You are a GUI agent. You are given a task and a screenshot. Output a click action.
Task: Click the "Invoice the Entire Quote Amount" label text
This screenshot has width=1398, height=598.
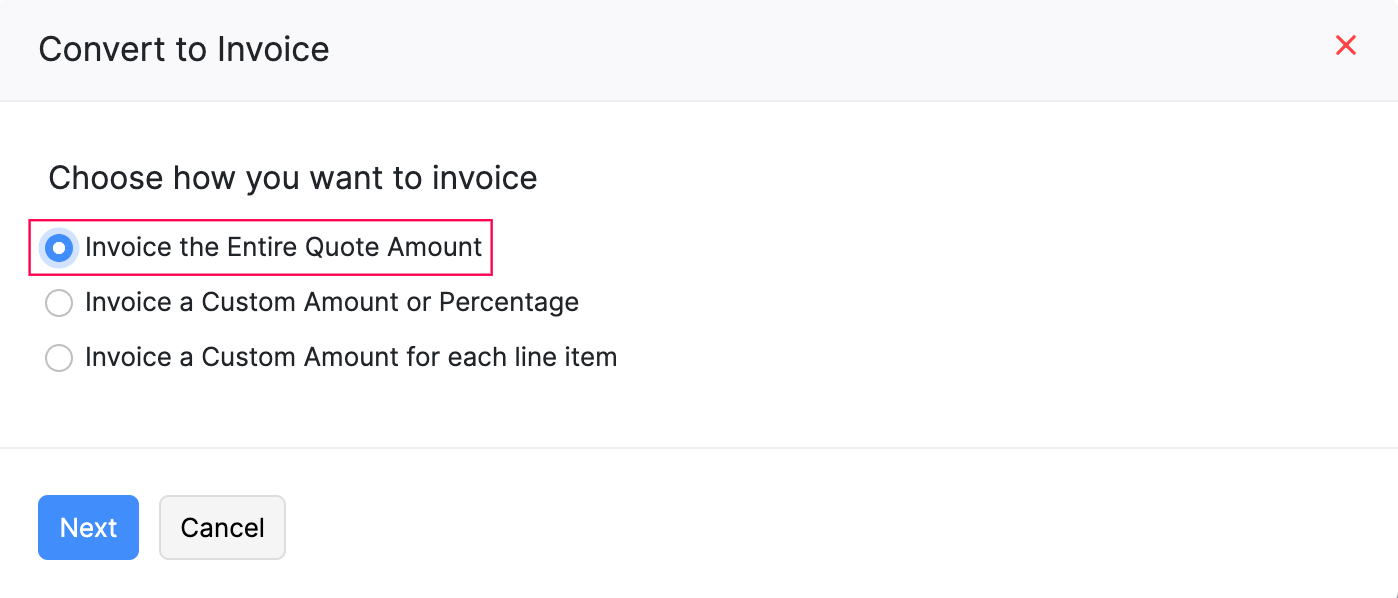pos(283,247)
